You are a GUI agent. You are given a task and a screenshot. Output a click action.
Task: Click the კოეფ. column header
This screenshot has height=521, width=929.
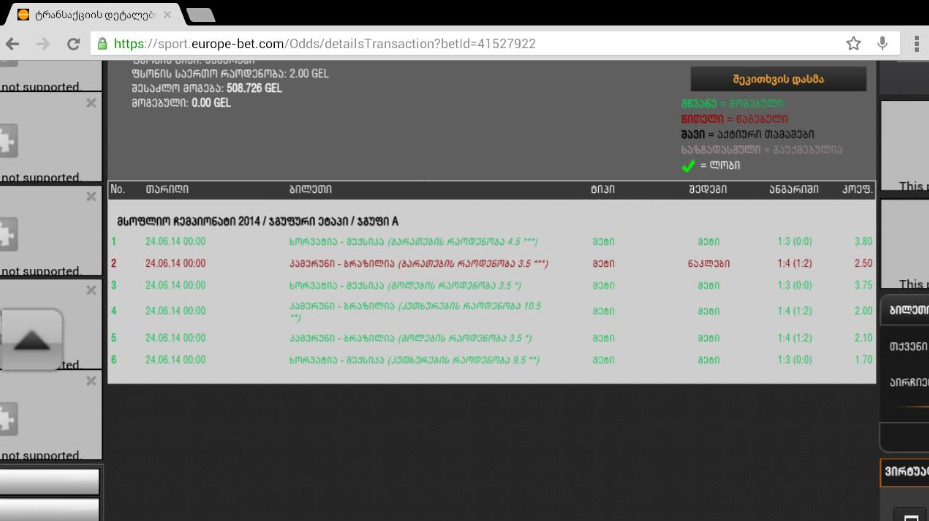(857, 189)
